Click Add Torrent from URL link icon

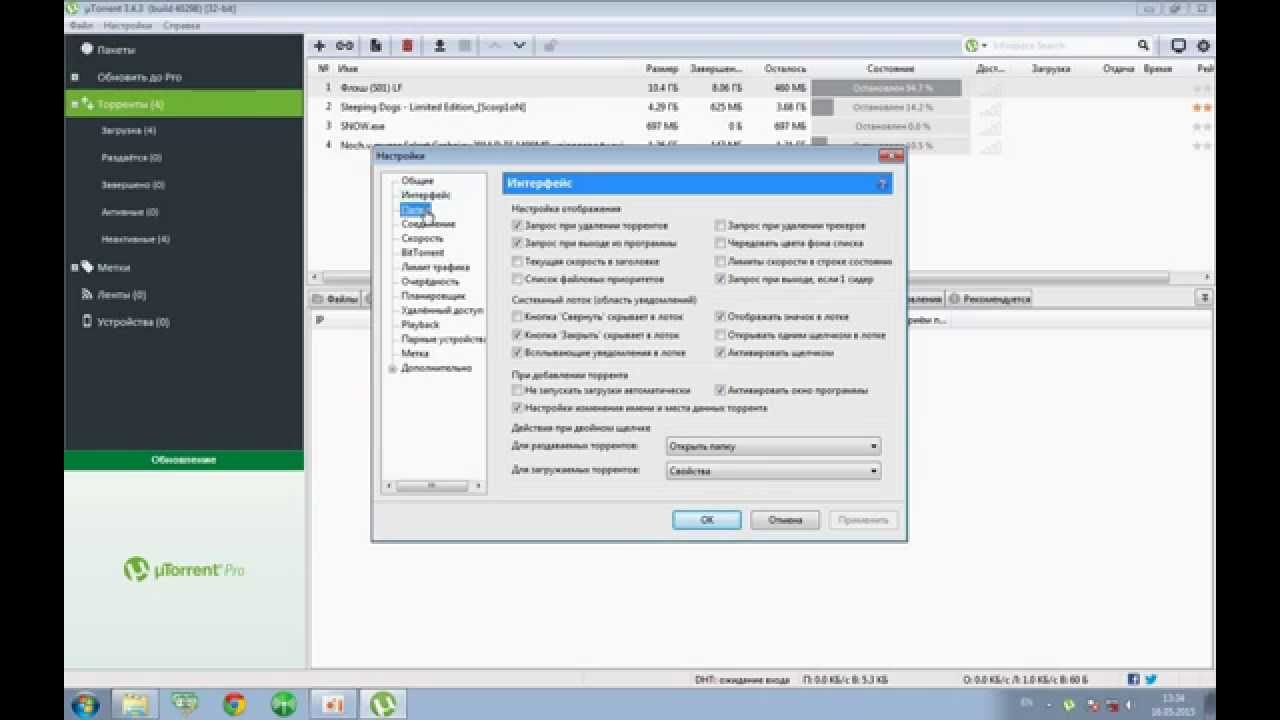coord(344,46)
